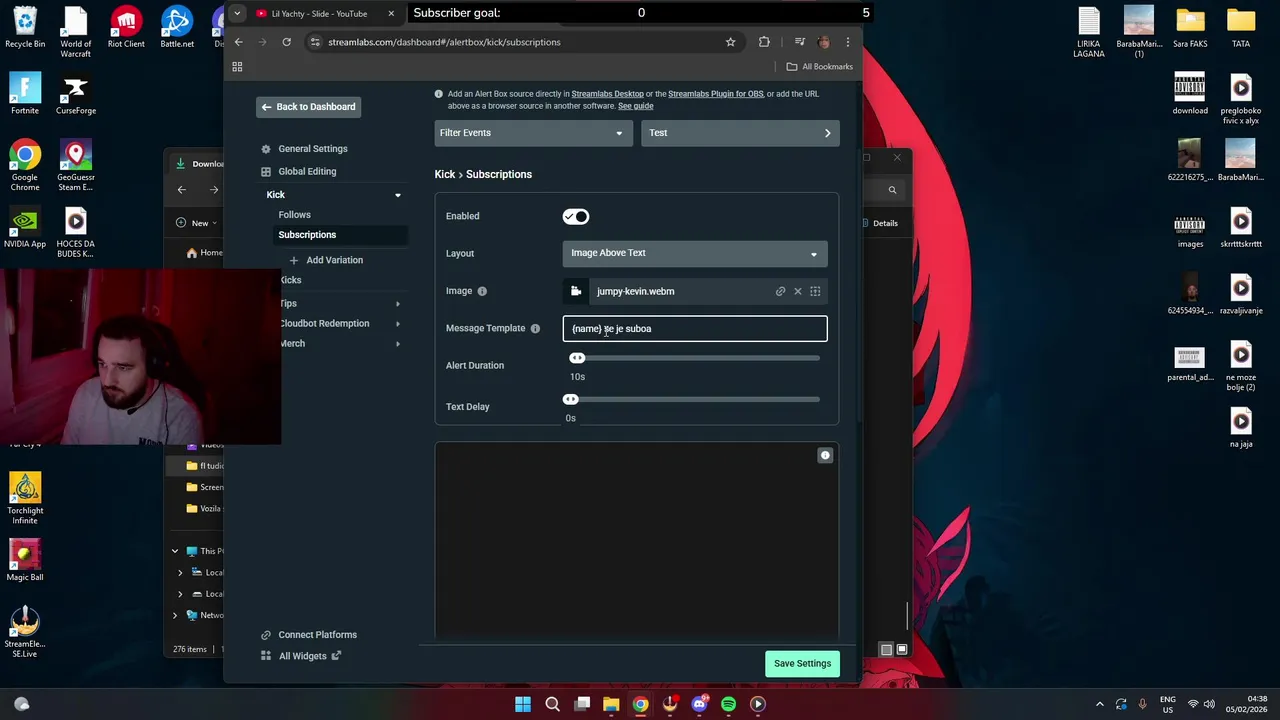
Task: Click Windows Start button
Action: pos(523,704)
